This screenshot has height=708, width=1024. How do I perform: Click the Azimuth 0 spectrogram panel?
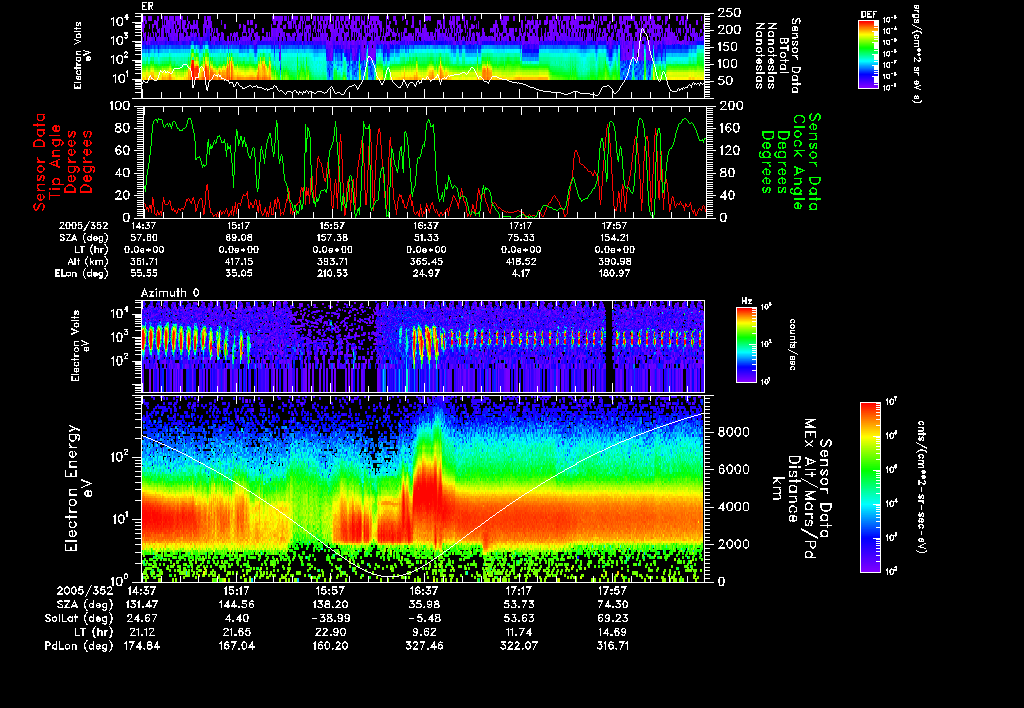coord(423,346)
